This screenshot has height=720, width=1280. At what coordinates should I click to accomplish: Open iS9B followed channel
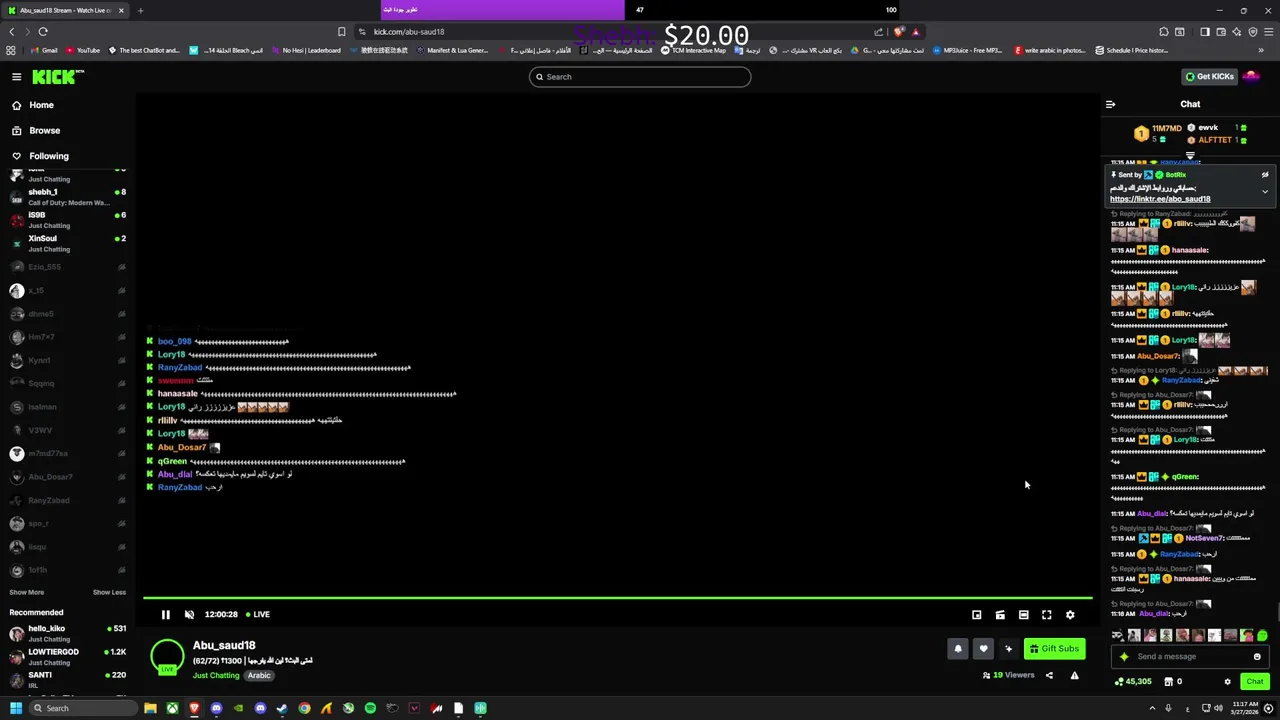(x=67, y=220)
